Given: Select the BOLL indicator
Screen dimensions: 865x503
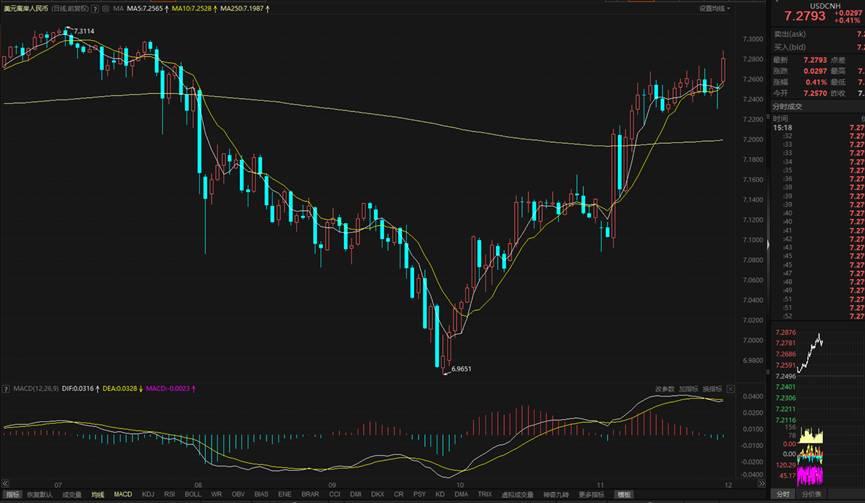Looking at the screenshot, I should tap(193, 494).
